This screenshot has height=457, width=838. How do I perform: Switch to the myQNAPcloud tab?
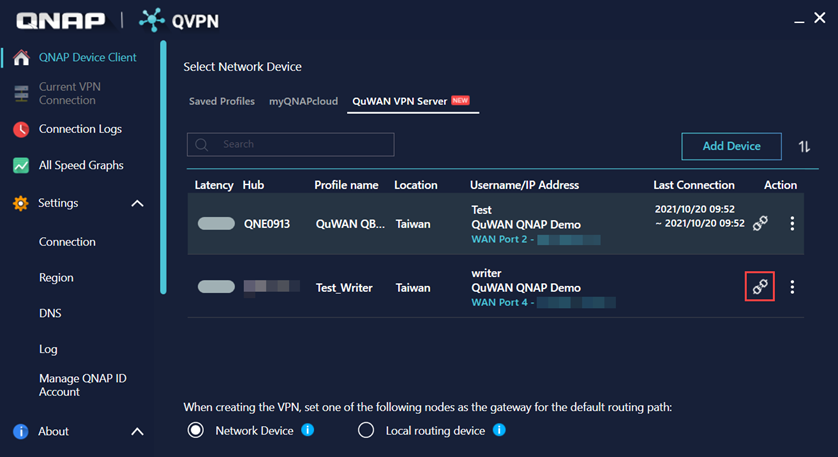click(303, 101)
